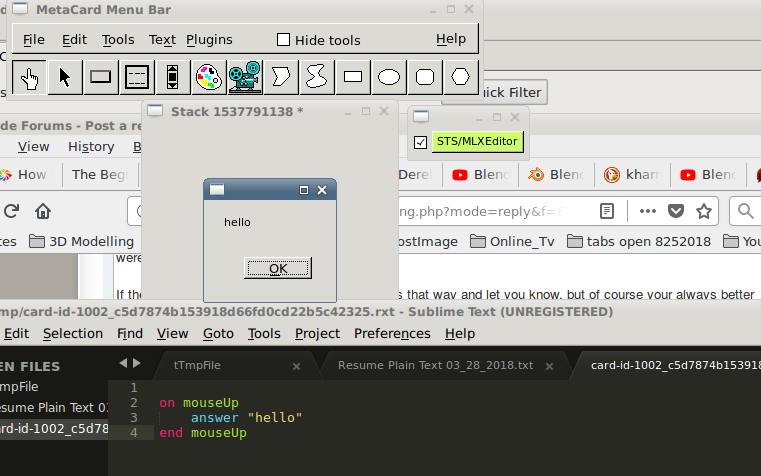Choose the Scrollbar tool in MetaCard
The height and width of the screenshot is (476, 761).
coord(172,77)
